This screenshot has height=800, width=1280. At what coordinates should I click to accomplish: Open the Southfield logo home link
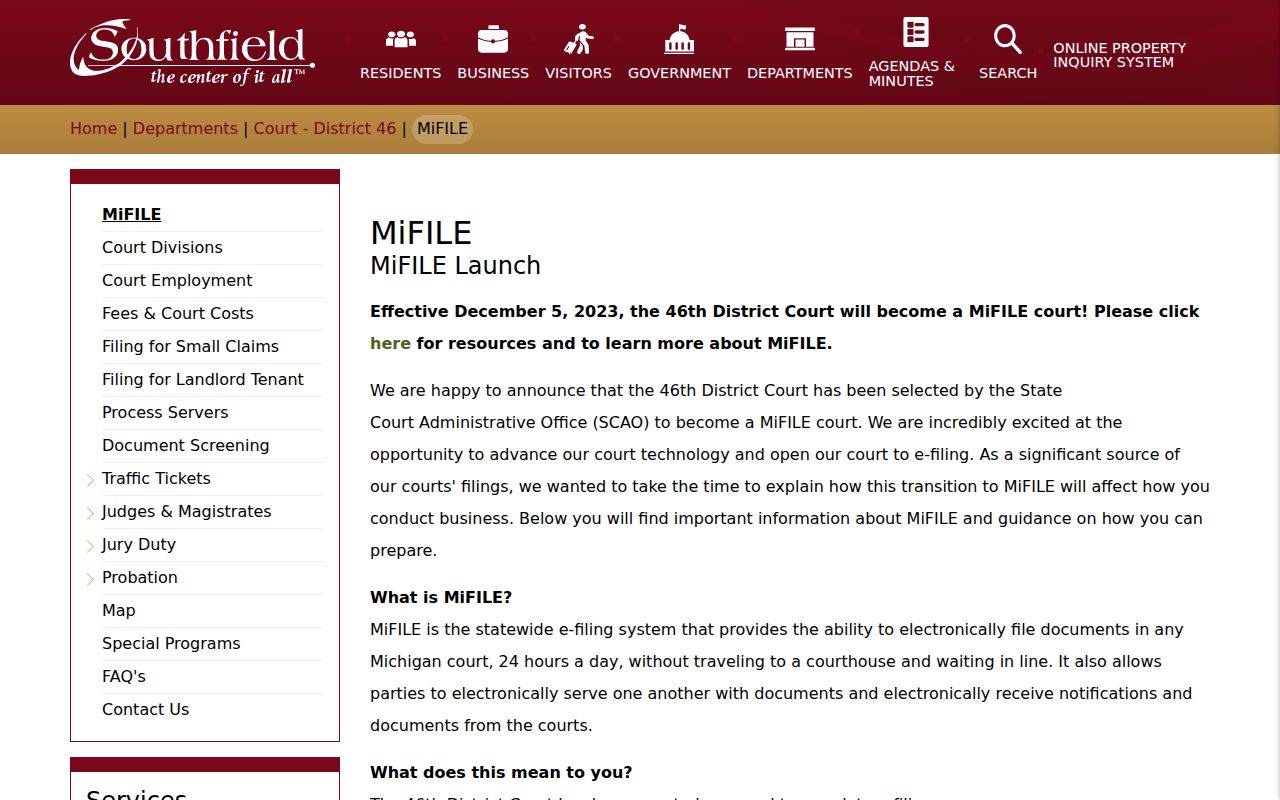coord(192,52)
